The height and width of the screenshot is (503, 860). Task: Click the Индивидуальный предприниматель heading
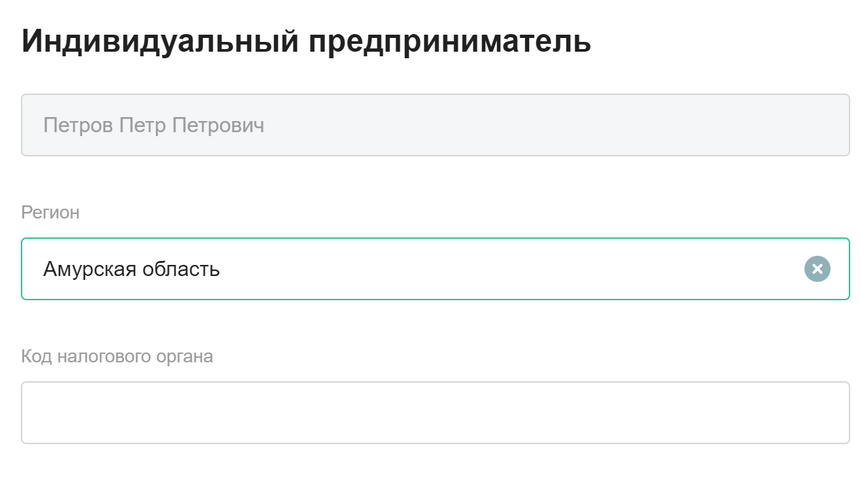click(x=306, y=41)
